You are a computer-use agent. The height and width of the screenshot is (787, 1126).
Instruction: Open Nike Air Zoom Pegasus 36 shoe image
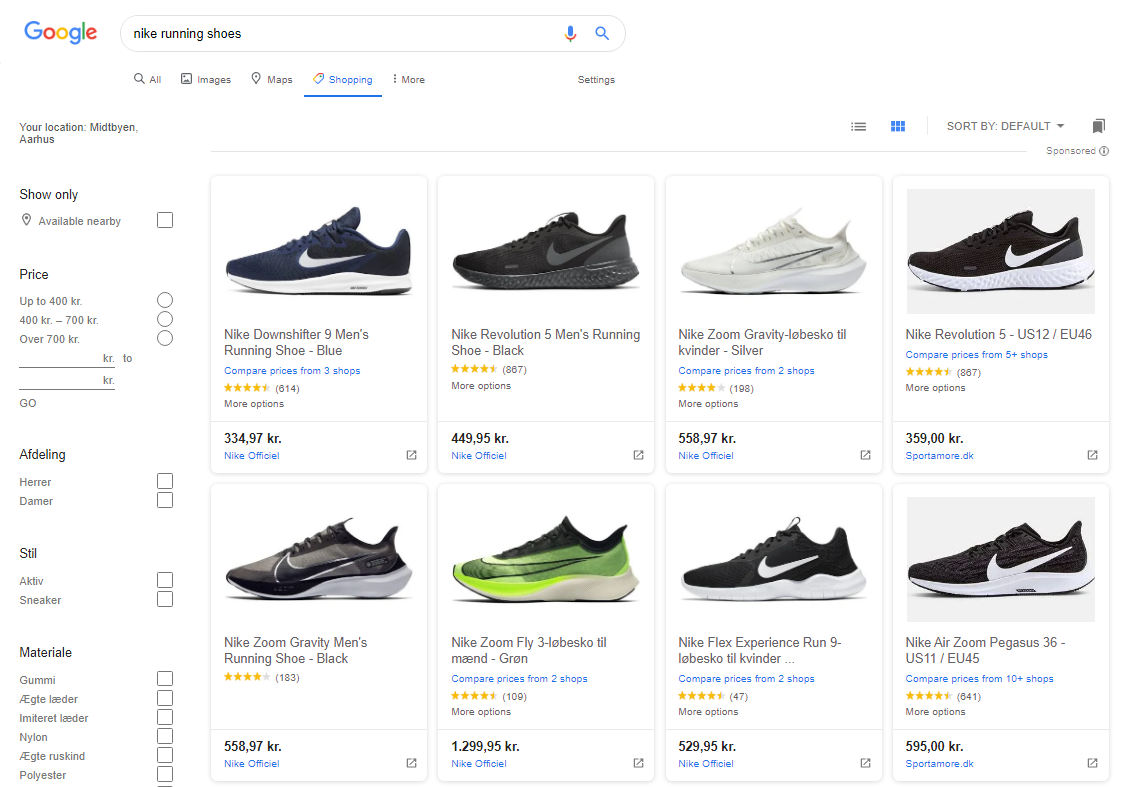pyautogui.click(x=1001, y=559)
